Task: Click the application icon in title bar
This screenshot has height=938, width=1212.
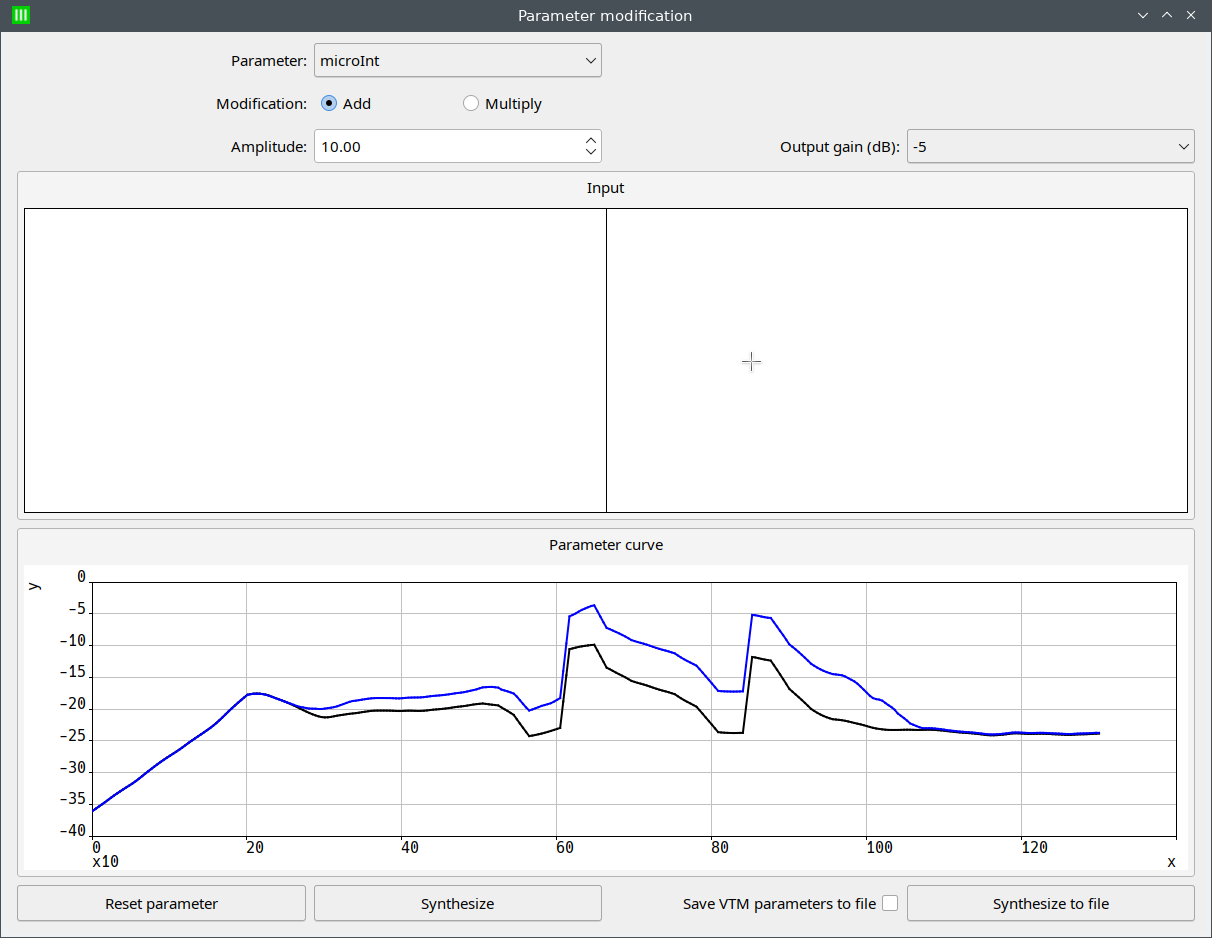Action: 20,15
